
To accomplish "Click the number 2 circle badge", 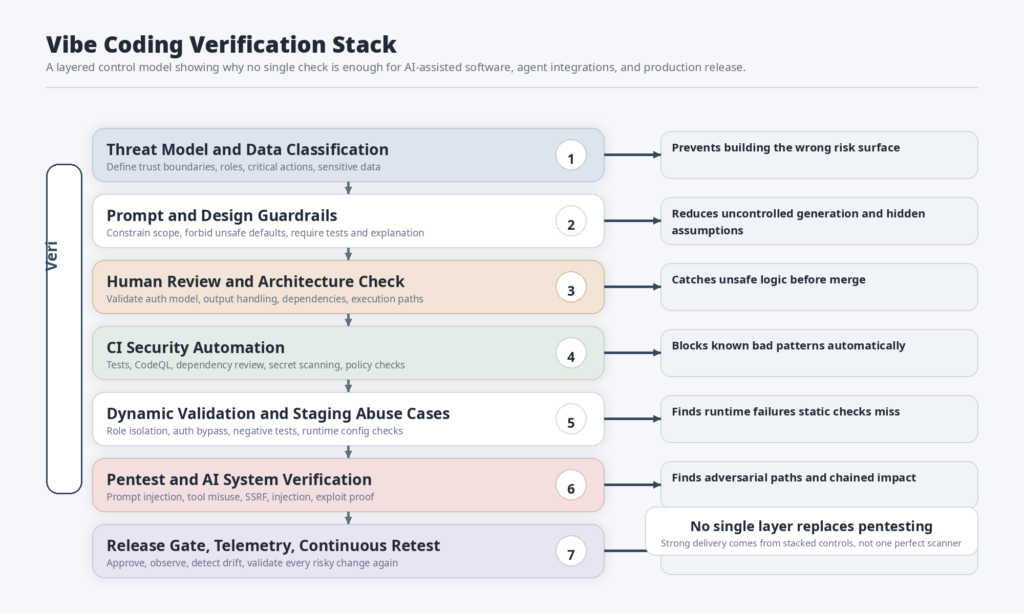I will coord(571,222).
